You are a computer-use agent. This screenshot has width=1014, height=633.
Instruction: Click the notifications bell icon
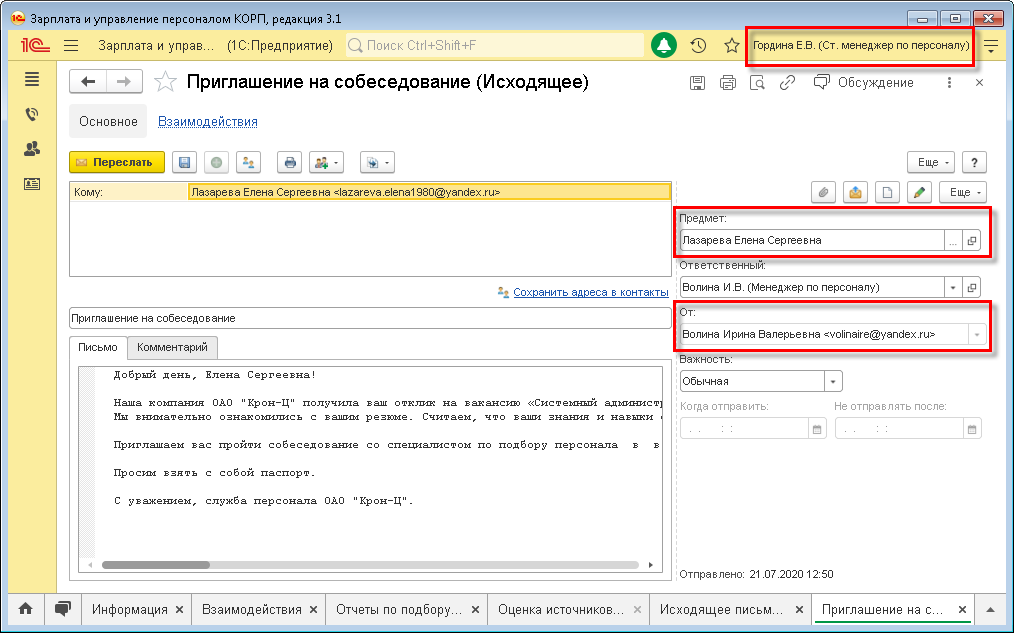coord(663,45)
